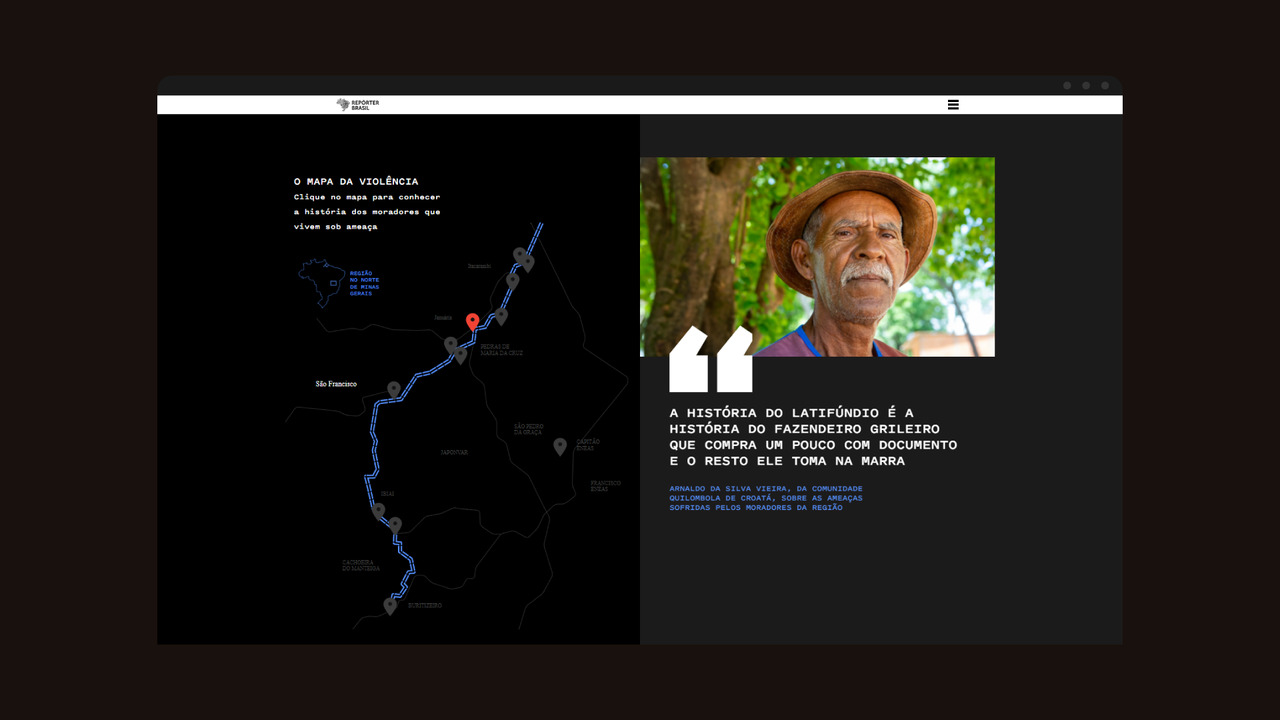Click the 'O MAPA DA VIOLÊNCIA' heading
1280x720 pixels.
click(355, 181)
